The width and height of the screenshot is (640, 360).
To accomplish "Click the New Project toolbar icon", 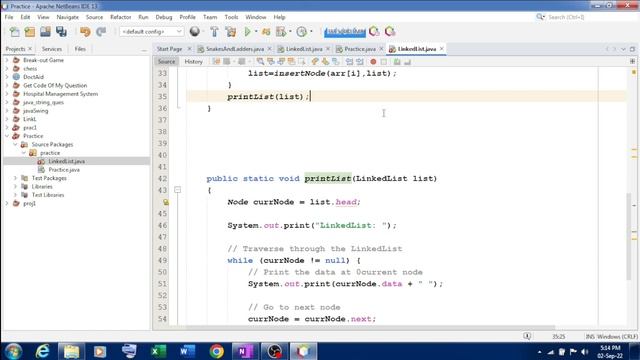I will [x=30, y=31].
